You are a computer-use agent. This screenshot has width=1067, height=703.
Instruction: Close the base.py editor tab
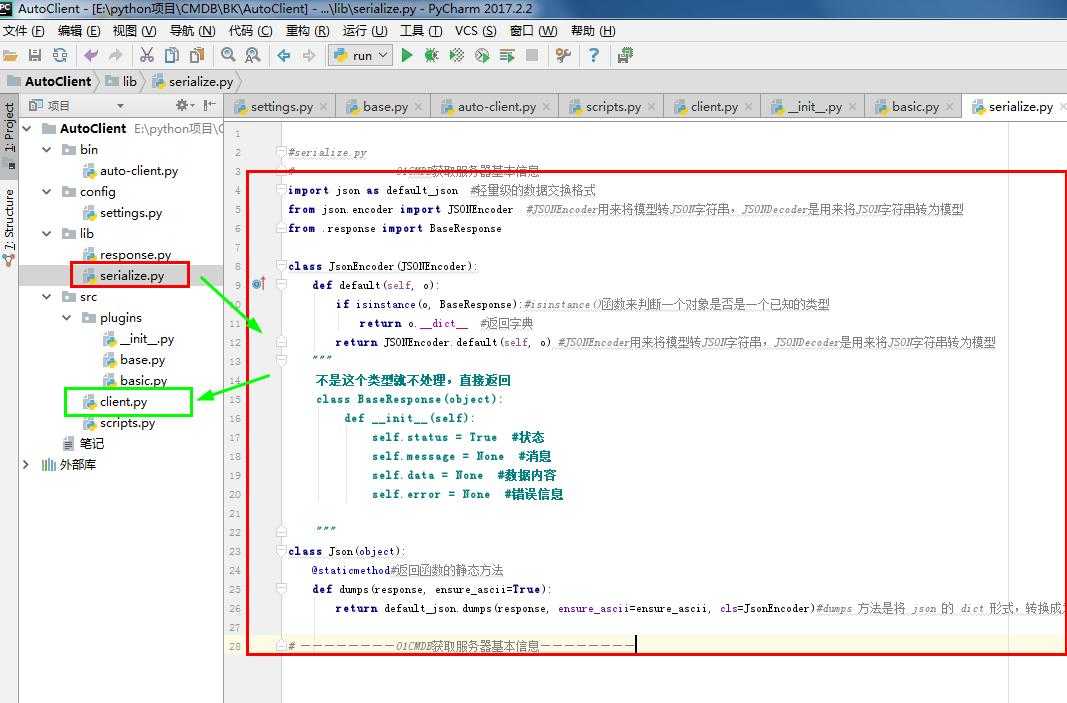[418, 107]
